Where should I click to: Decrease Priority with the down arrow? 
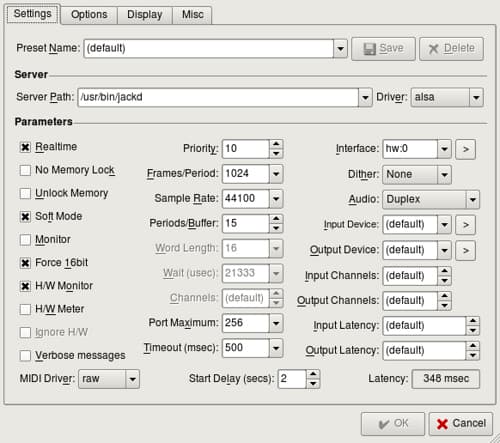[276, 154]
